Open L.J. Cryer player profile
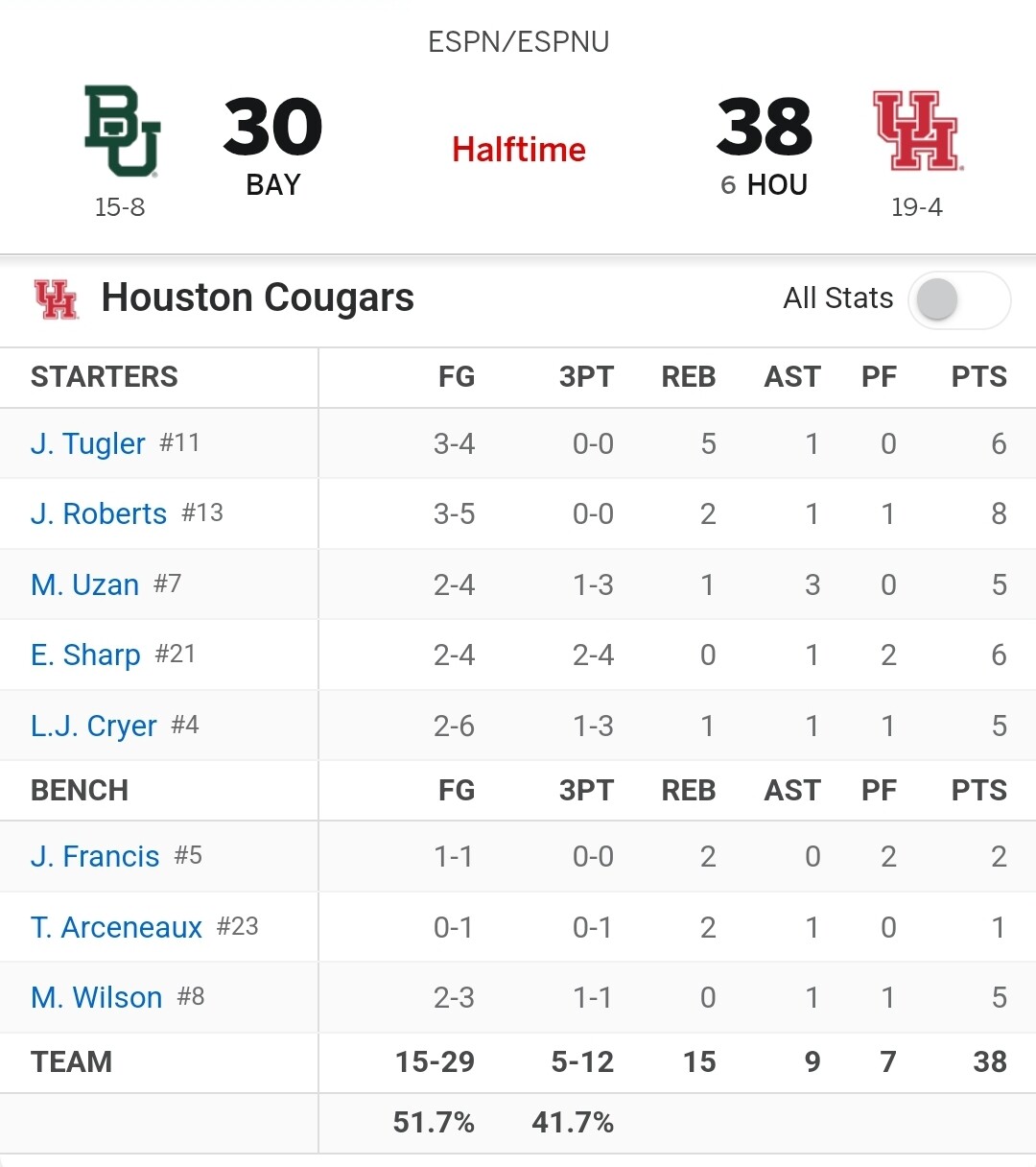Viewport: 1036px width, 1167px height. click(x=94, y=726)
